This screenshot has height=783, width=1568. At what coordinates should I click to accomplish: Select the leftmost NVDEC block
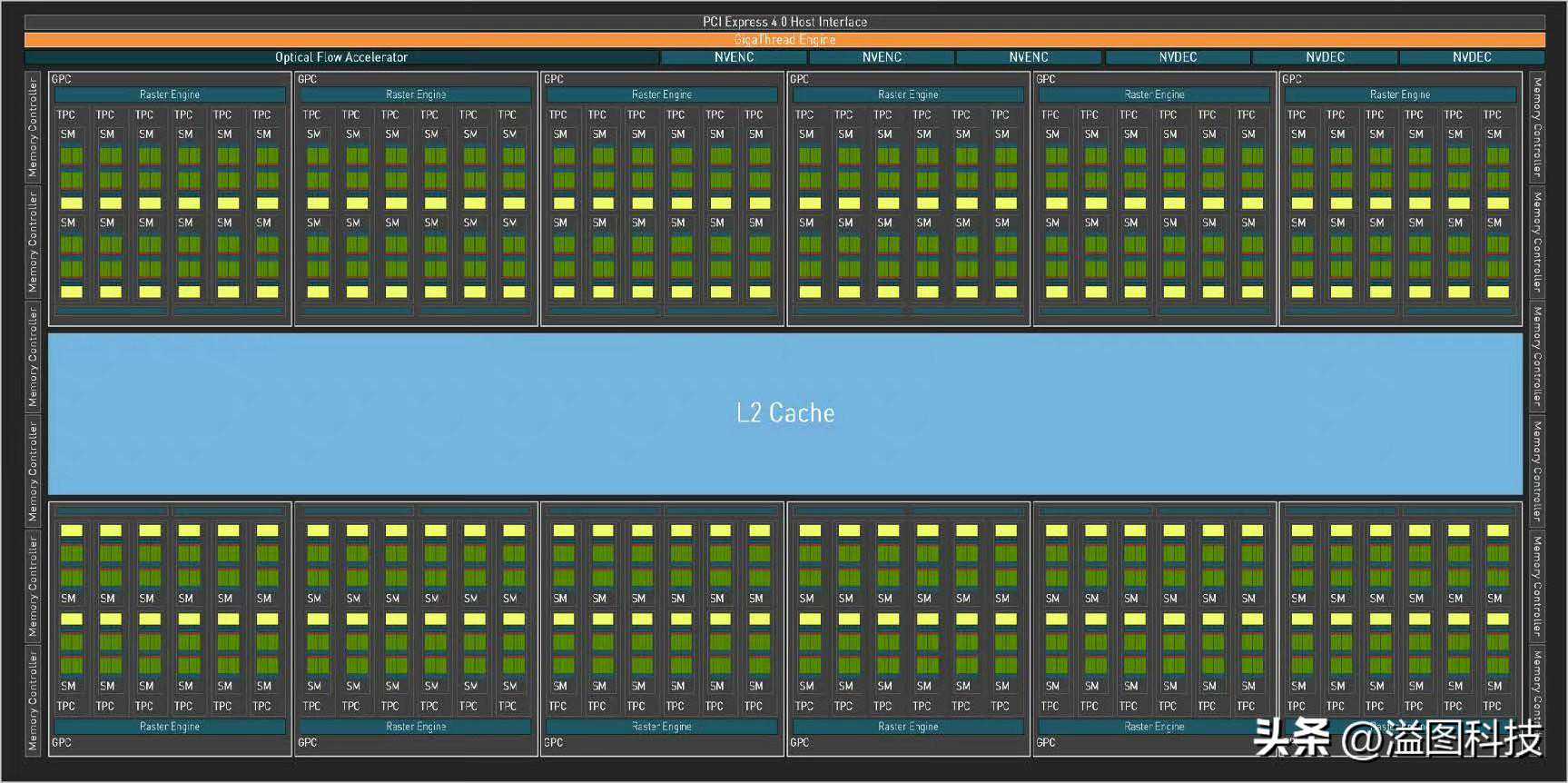point(1178,57)
